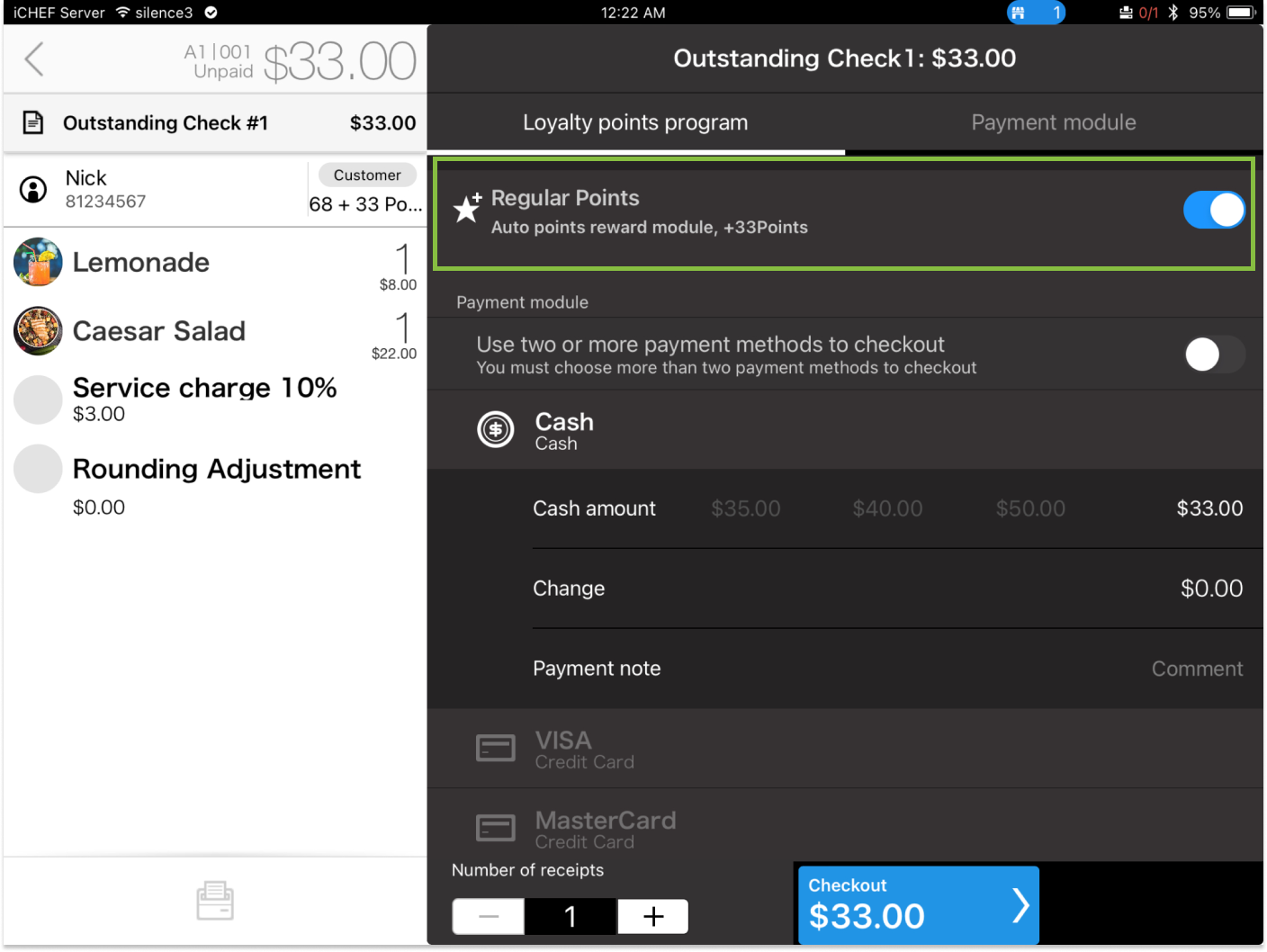Screen dimensions: 1267x952
Task: Tap the back arrow icon
Action: click(x=34, y=59)
